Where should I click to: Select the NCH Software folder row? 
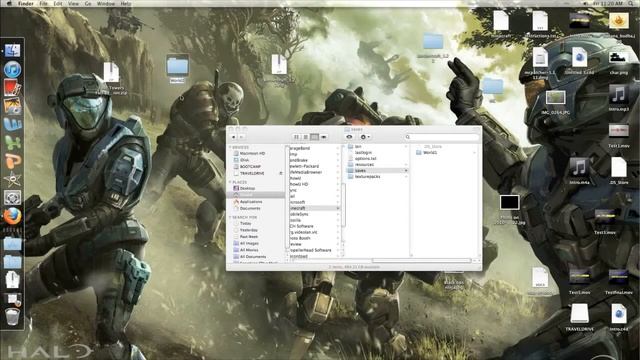pyautogui.click(x=314, y=226)
